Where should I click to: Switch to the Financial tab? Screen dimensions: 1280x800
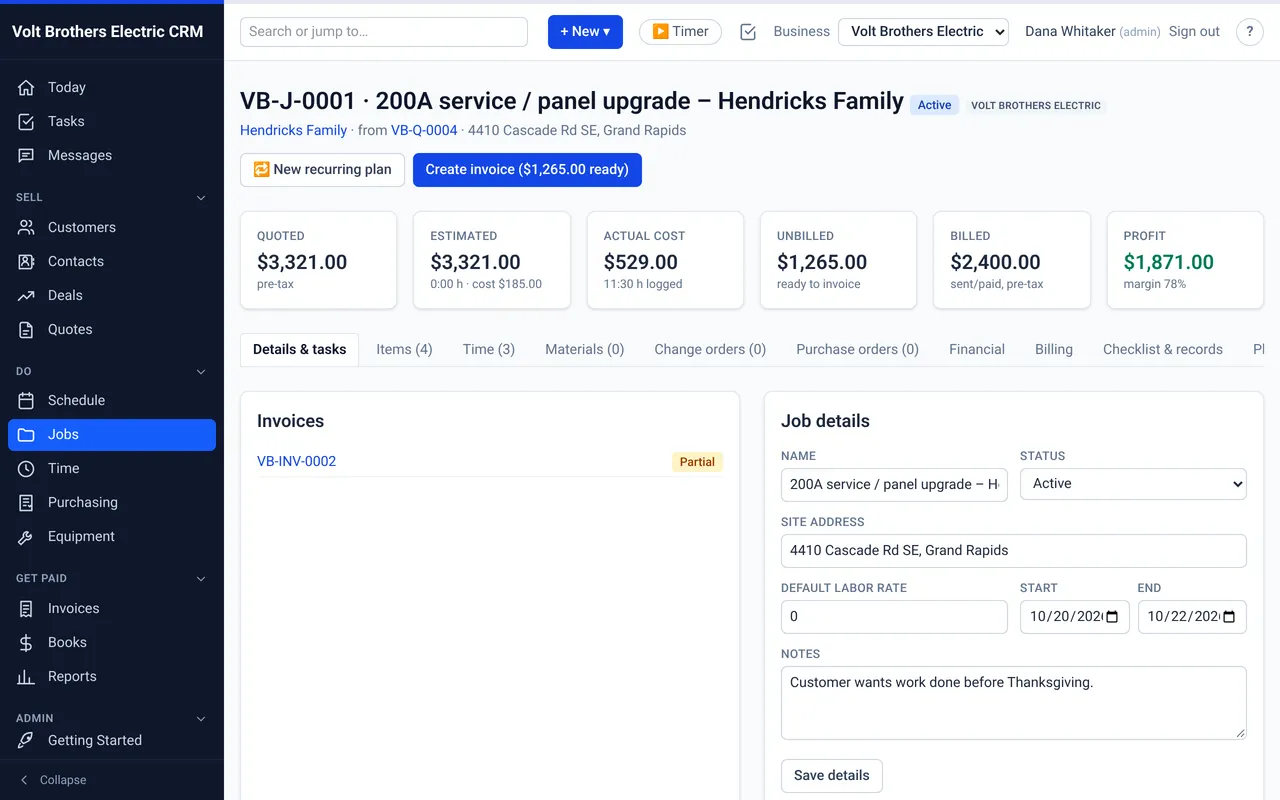point(977,349)
